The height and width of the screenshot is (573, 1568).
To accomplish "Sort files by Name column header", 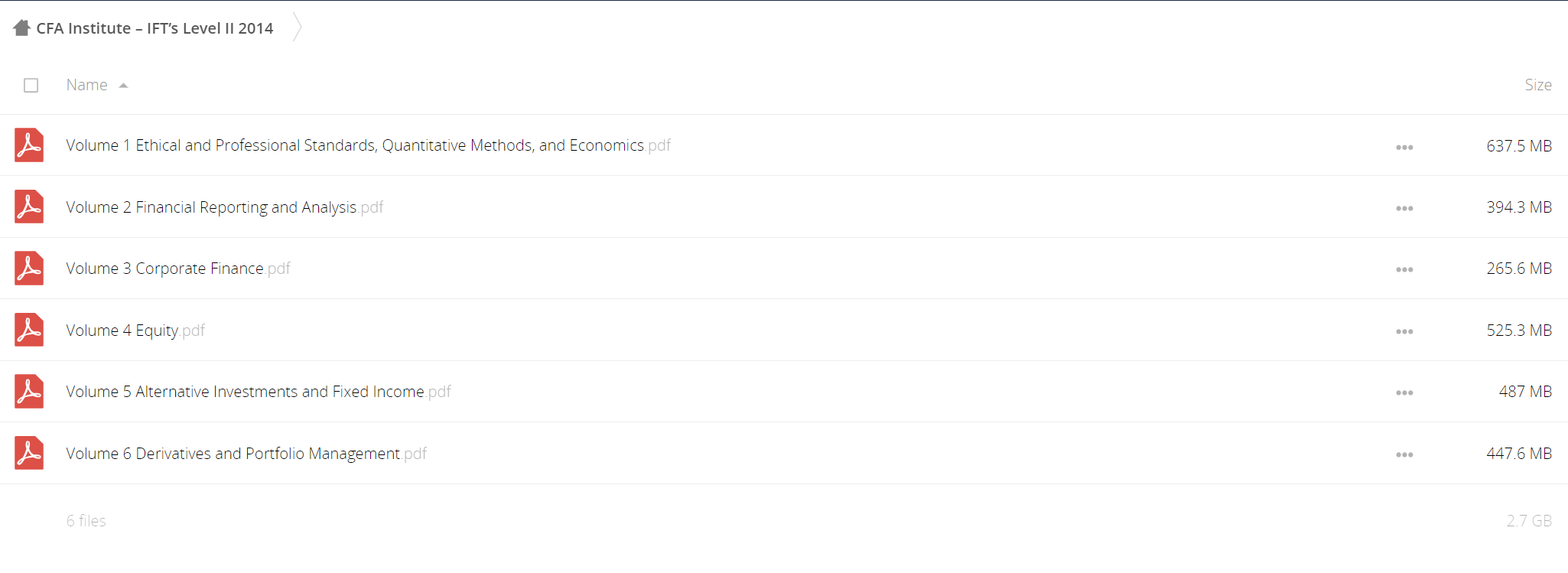I will click(86, 85).
